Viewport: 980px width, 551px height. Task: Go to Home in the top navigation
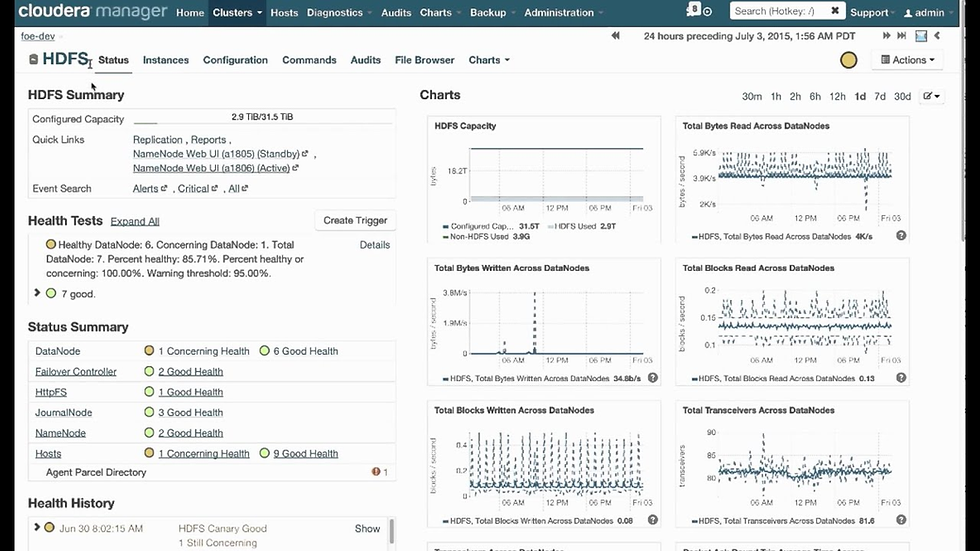190,12
